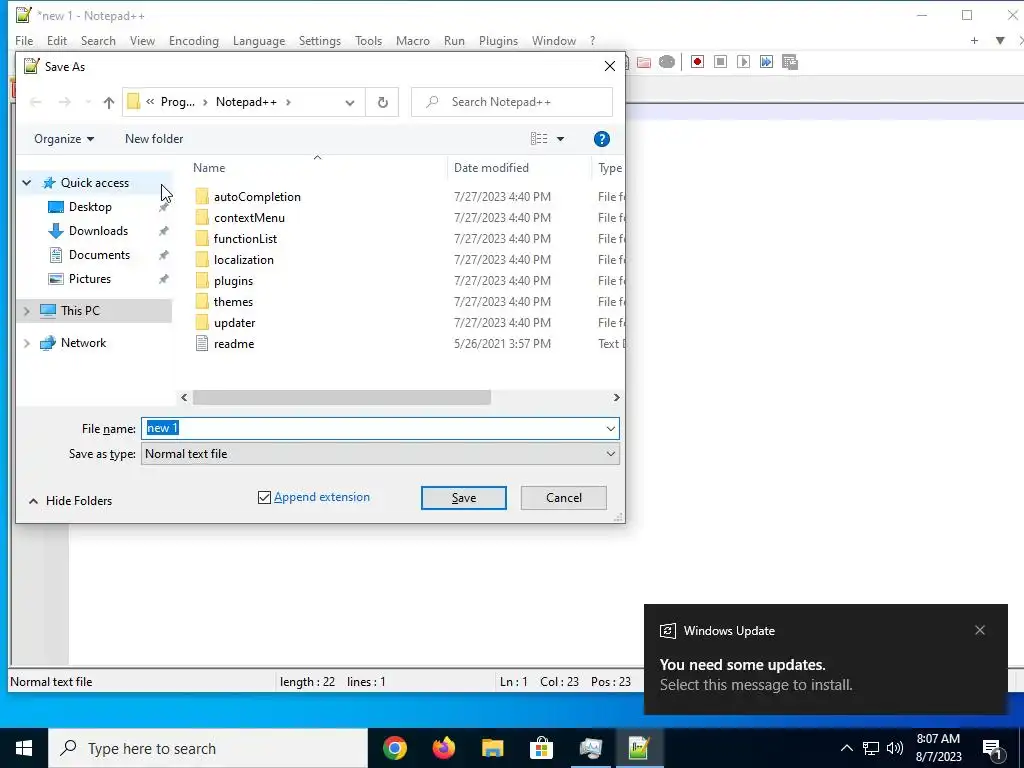Open the Save As help icon
The height and width of the screenshot is (768, 1024).
coord(601,139)
